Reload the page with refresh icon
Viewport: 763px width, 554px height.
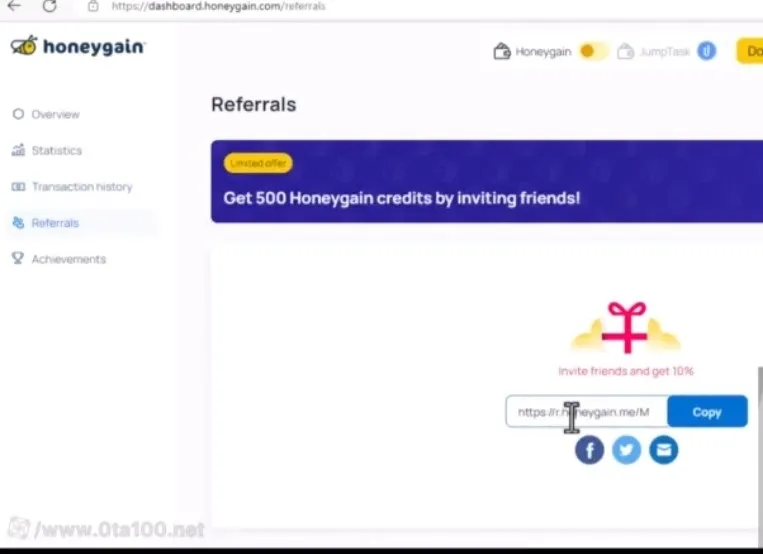tap(49, 6)
